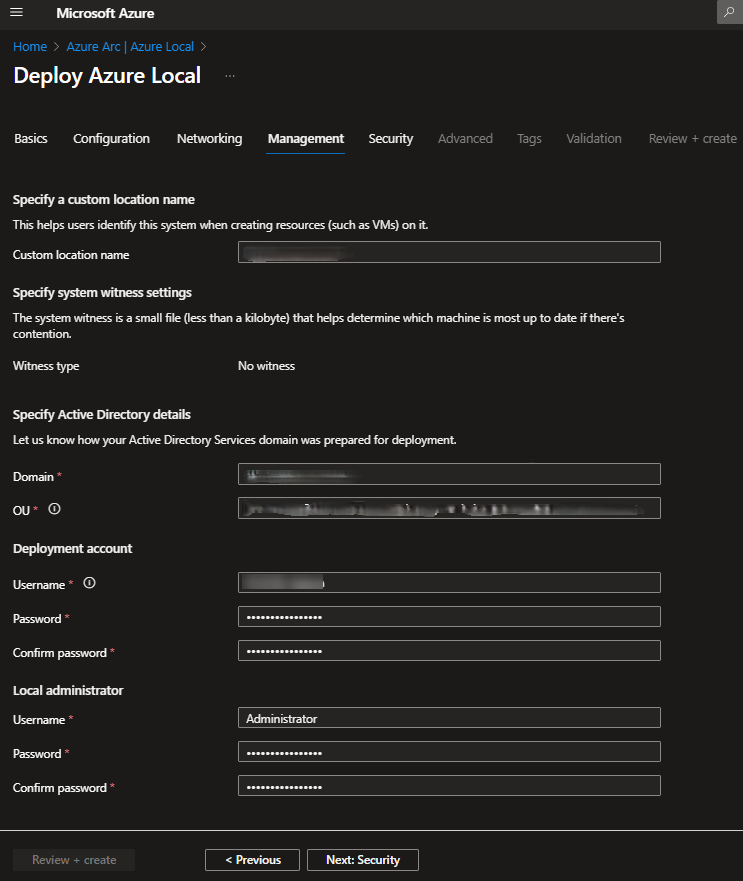Image resolution: width=743 pixels, height=881 pixels.
Task: Click the search magnifier icon
Action: [729, 12]
